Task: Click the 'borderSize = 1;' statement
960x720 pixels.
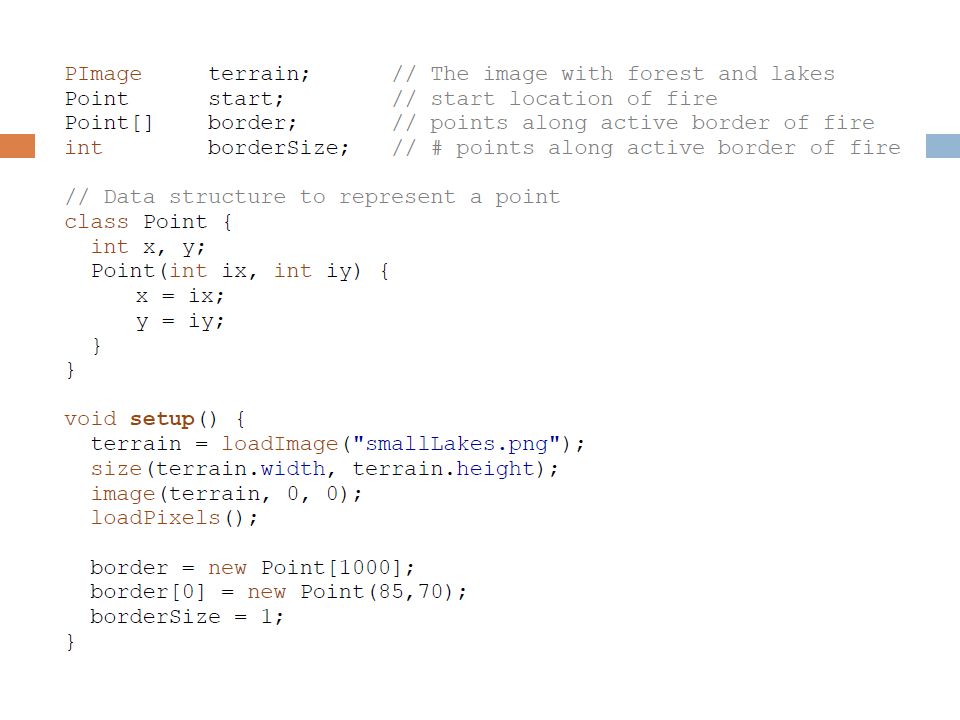Action: click(x=187, y=617)
